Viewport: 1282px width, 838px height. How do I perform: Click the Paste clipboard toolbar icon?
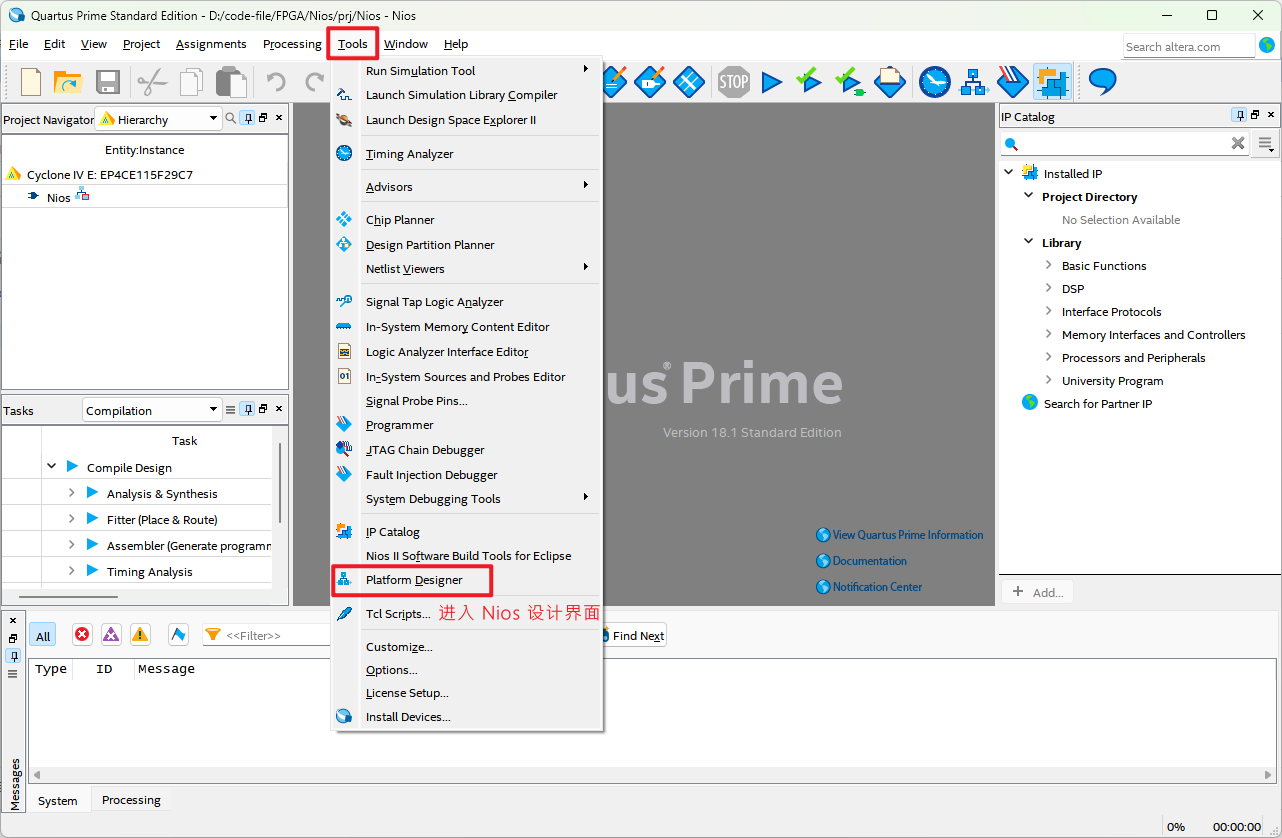(231, 82)
